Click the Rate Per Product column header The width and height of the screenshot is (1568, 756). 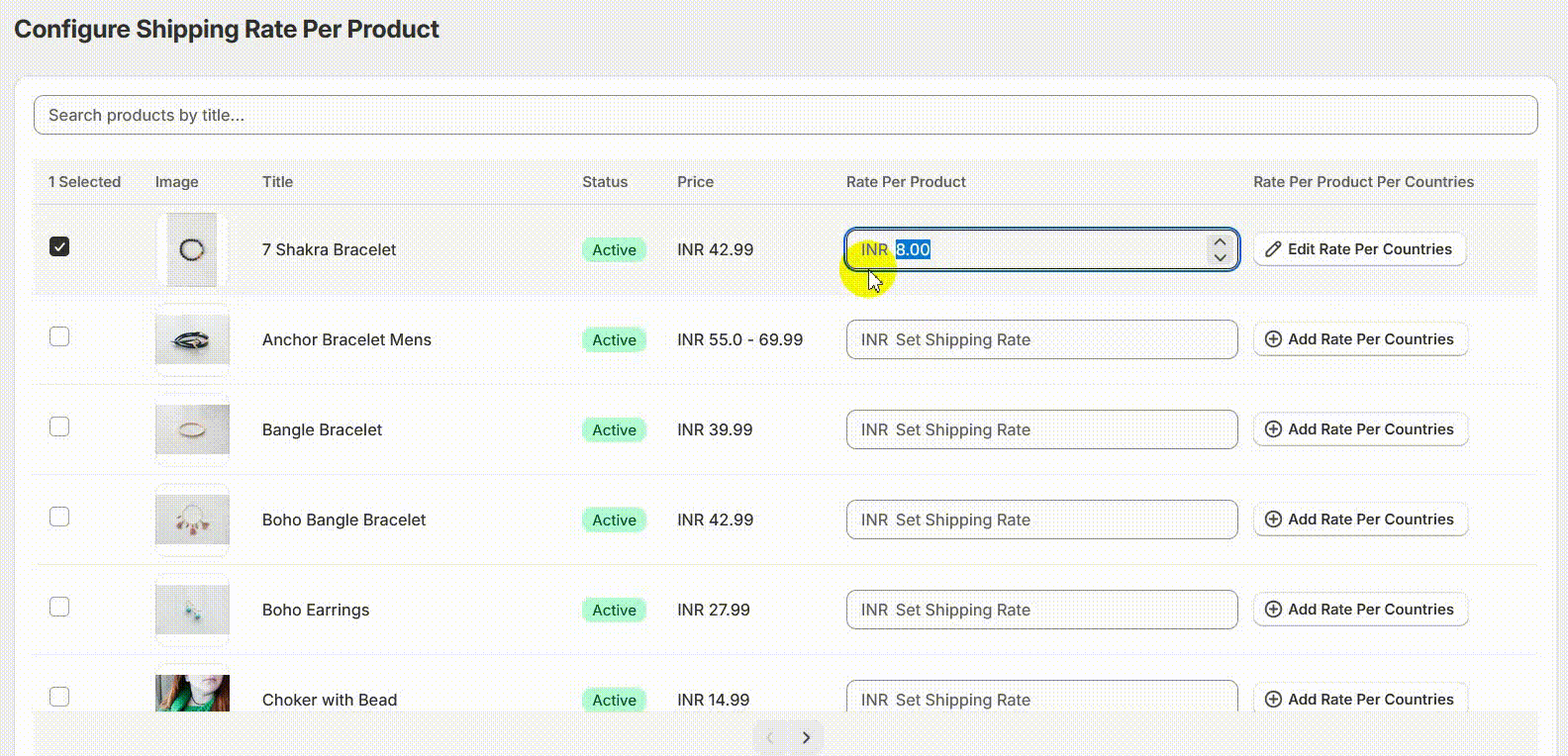(x=906, y=182)
